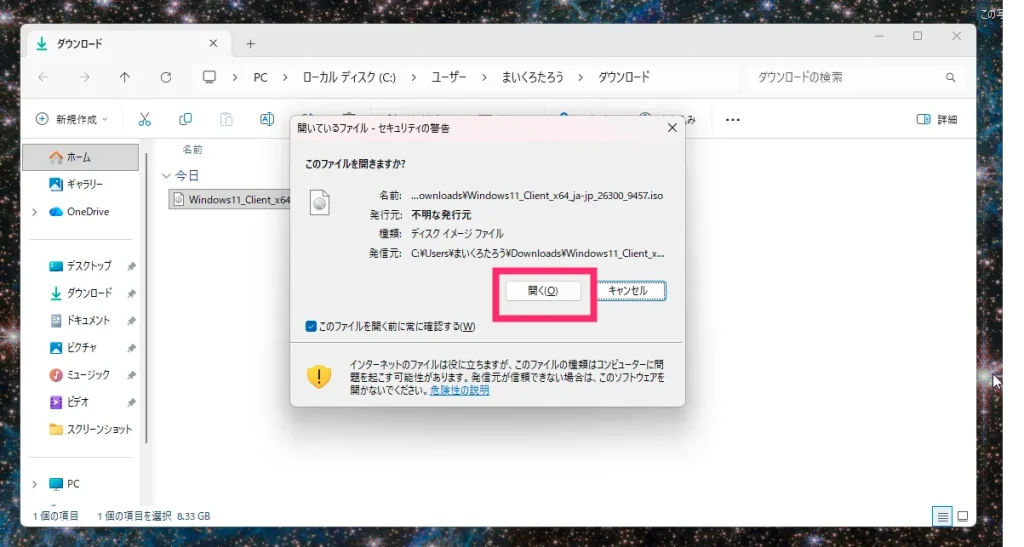Go up one folder level

[x=125, y=77]
